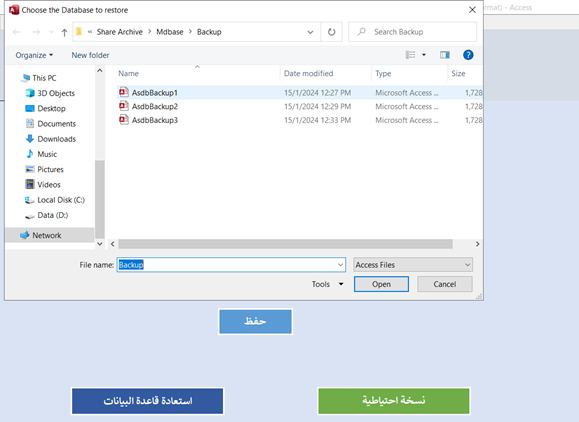This screenshot has height=422, width=579.
Task: Change the view layout icon
Action: point(410,55)
